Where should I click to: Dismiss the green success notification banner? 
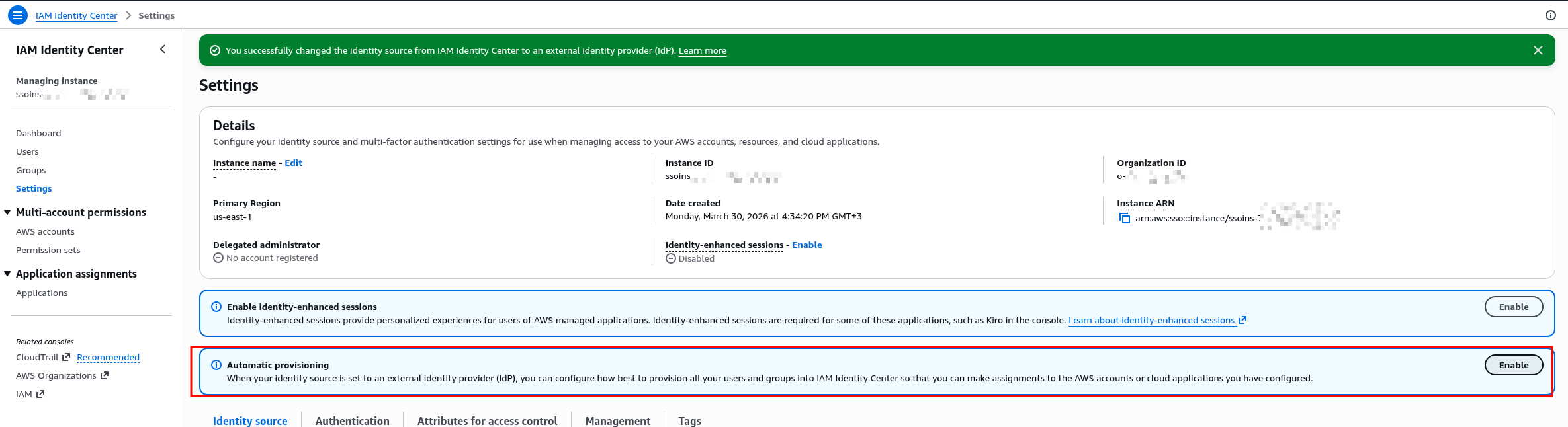[1538, 50]
